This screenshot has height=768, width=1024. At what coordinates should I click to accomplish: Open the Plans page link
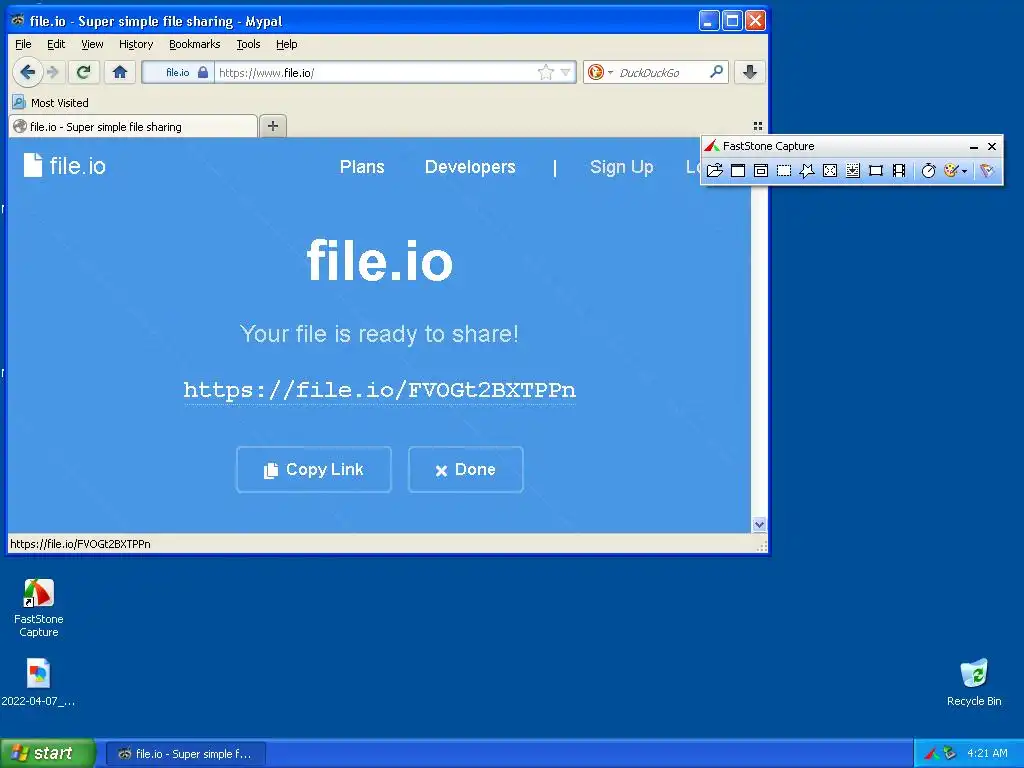362,167
